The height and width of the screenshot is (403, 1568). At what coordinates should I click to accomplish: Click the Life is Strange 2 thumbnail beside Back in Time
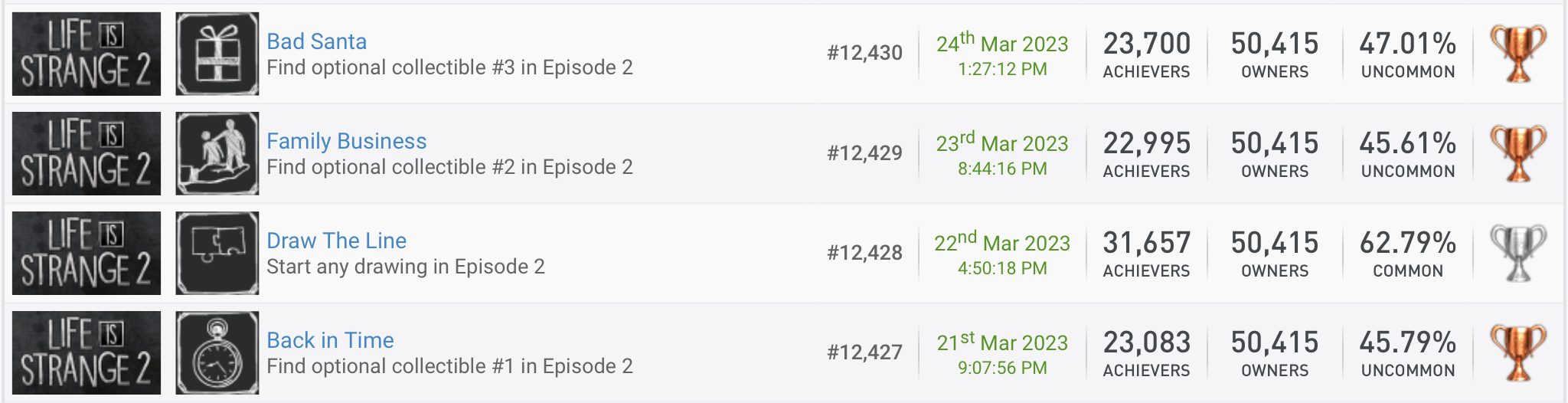87,352
